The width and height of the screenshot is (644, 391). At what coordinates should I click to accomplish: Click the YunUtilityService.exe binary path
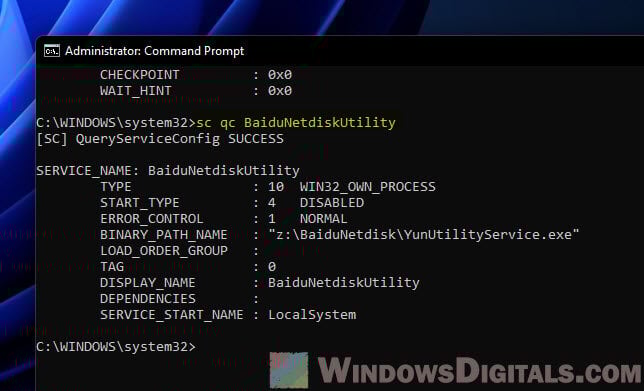click(424, 235)
